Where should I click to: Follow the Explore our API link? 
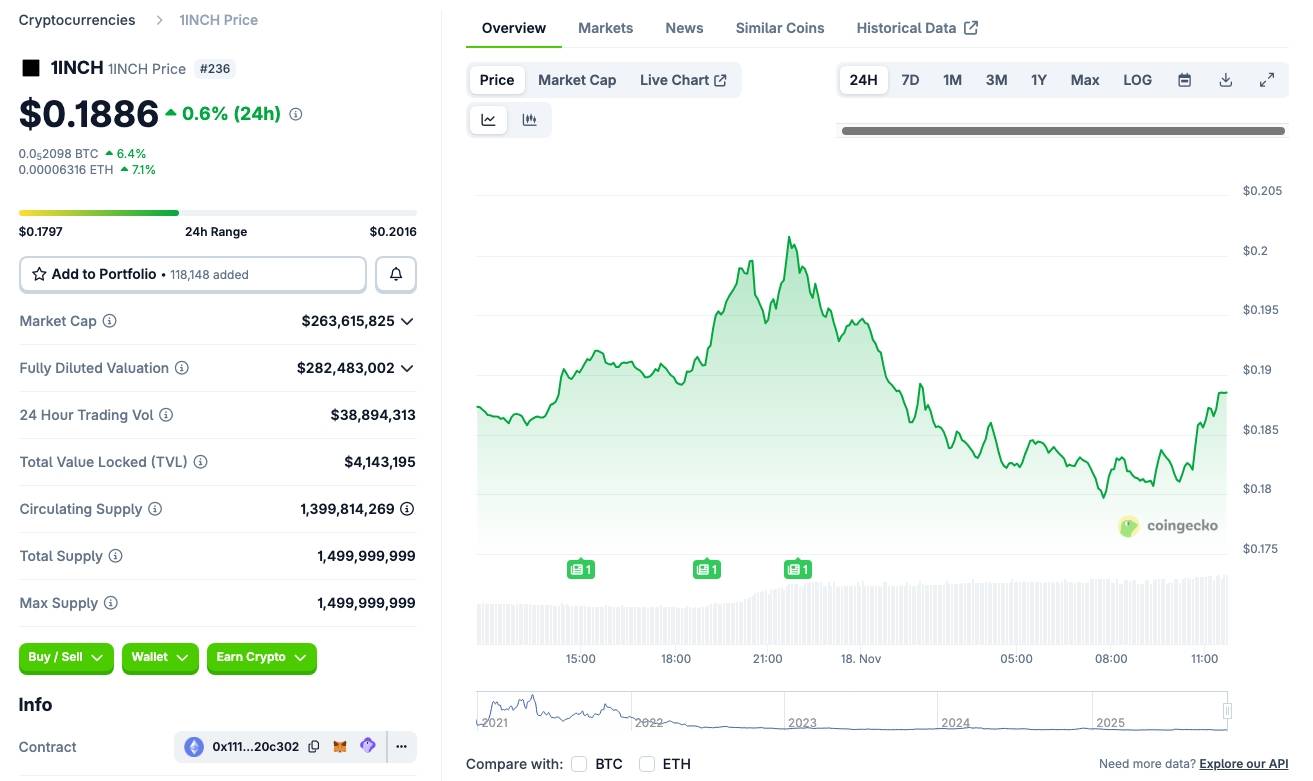click(x=1243, y=764)
